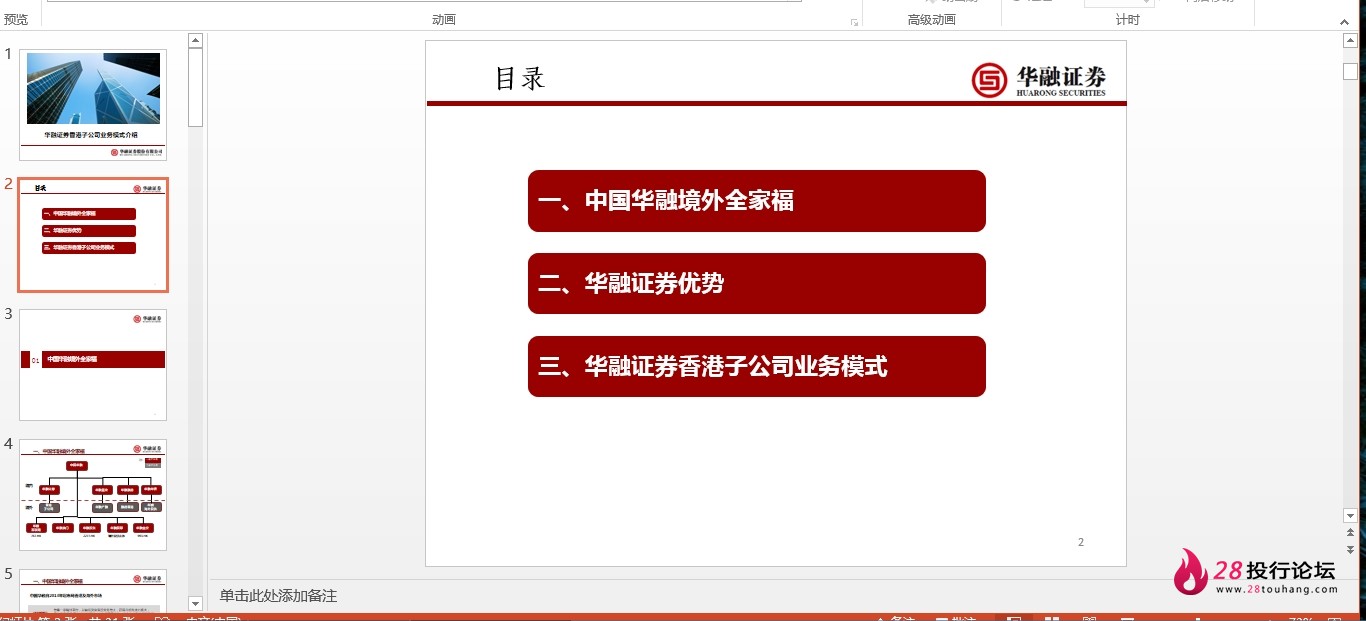Image resolution: width=1366 pixels, height=621 pixels.
Task: Open slide 3 thumbnail in the slide panel
Action: click(x=93, y=365)
